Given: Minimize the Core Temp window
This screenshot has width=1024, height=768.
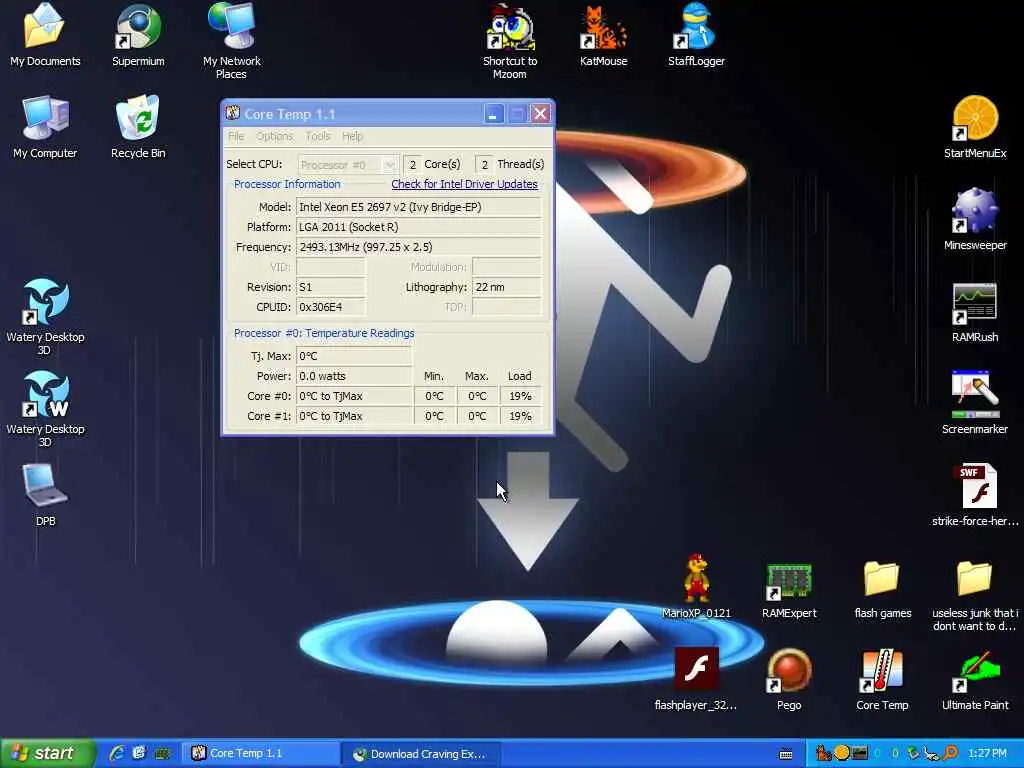Looking at the screenshot, I should click(x=494, y=114).
